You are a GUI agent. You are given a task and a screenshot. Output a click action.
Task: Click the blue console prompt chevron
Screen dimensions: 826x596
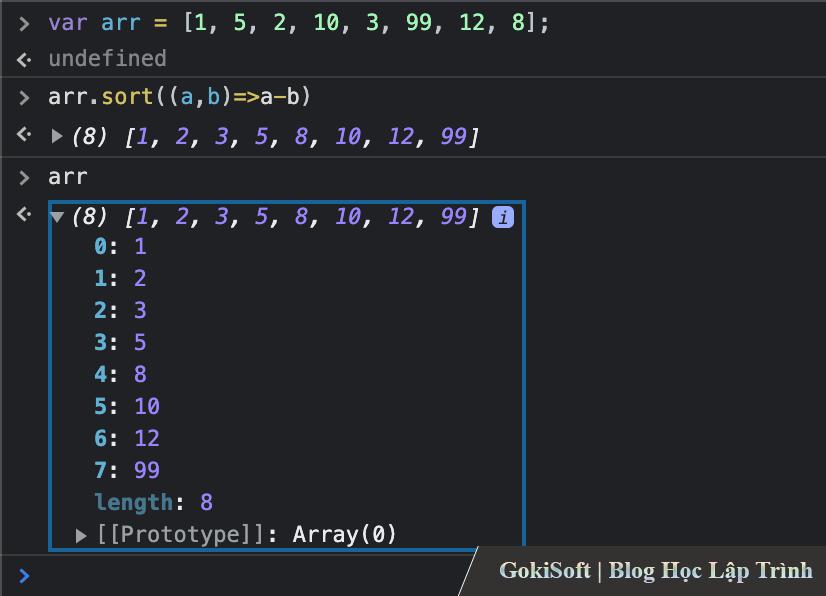tap(24, 575)
